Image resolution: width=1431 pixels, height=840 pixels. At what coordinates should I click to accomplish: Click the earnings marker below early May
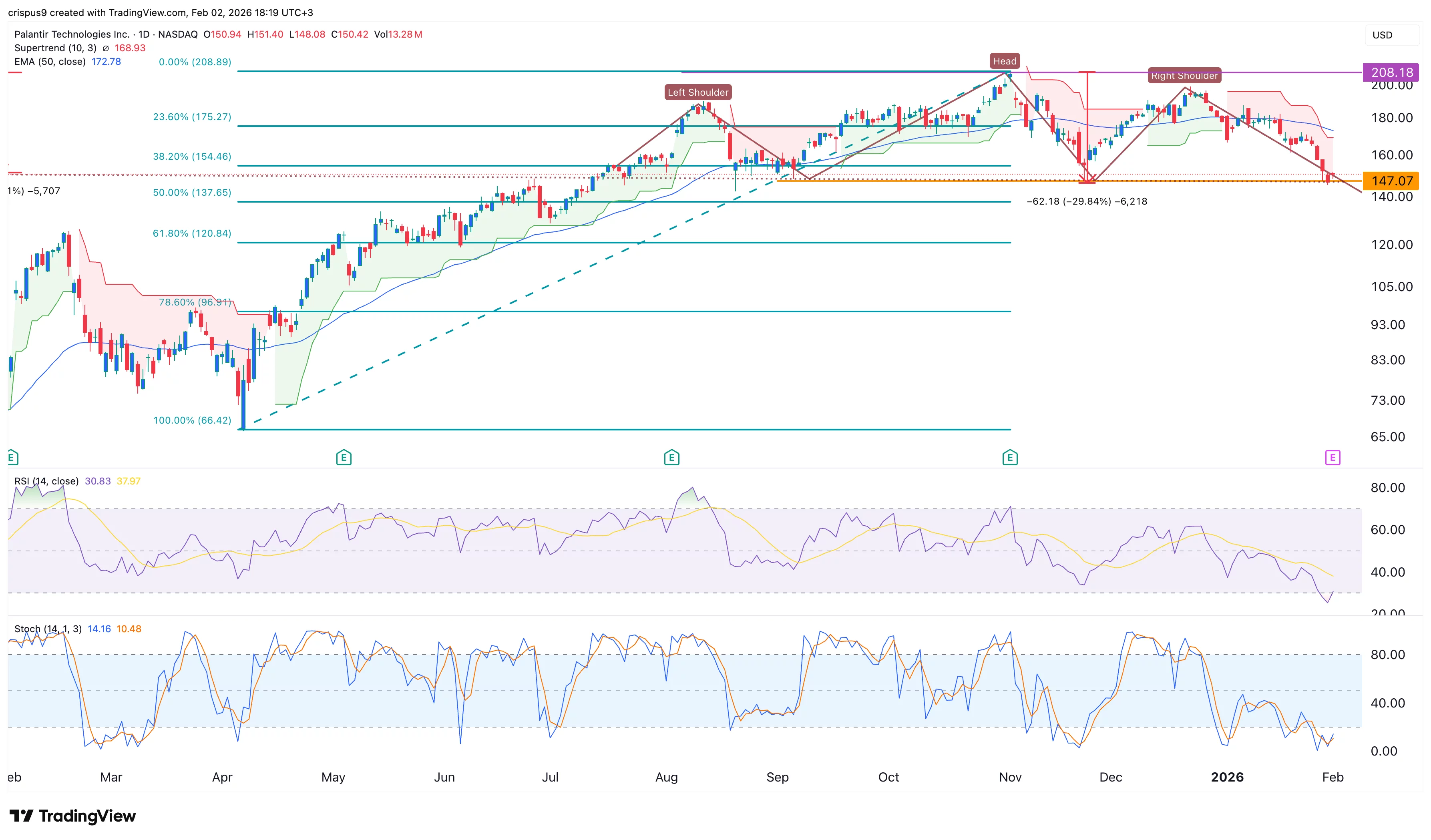(x=344, y=457)
